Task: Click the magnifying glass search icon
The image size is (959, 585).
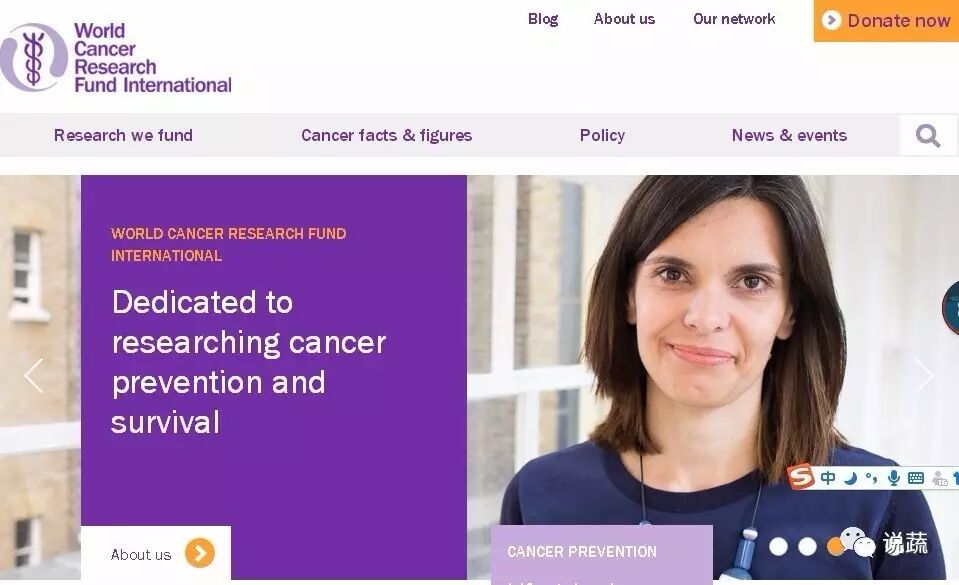Action: (928, 135)
